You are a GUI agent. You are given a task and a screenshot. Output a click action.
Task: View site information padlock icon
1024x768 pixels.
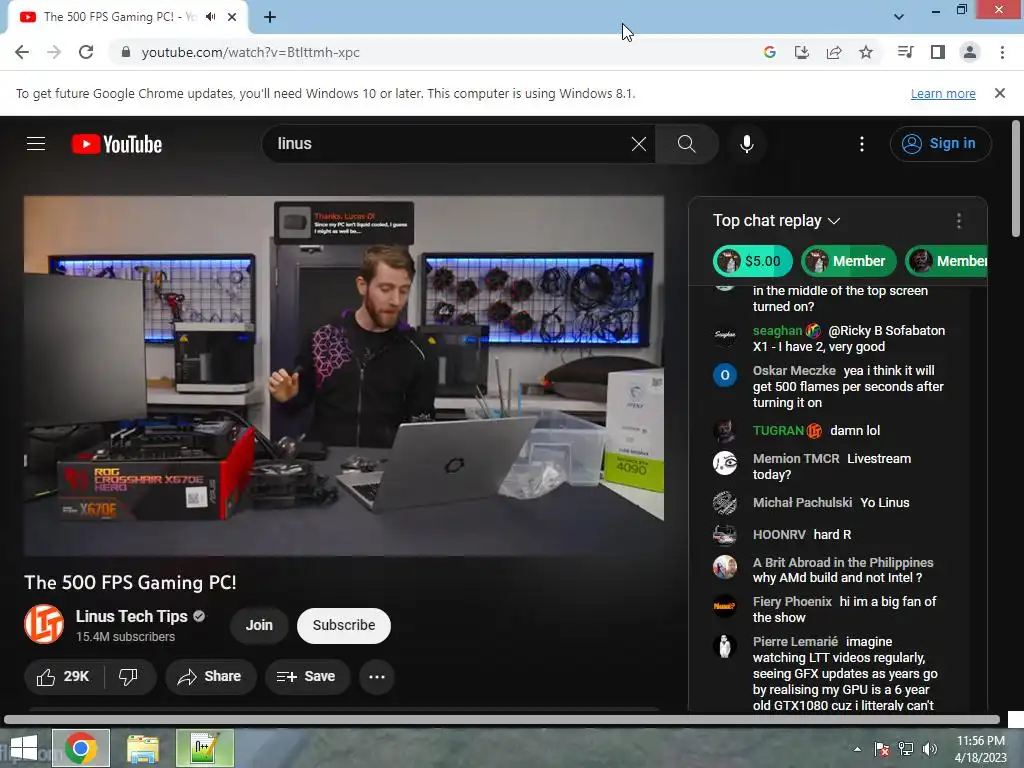pos(126,52)
